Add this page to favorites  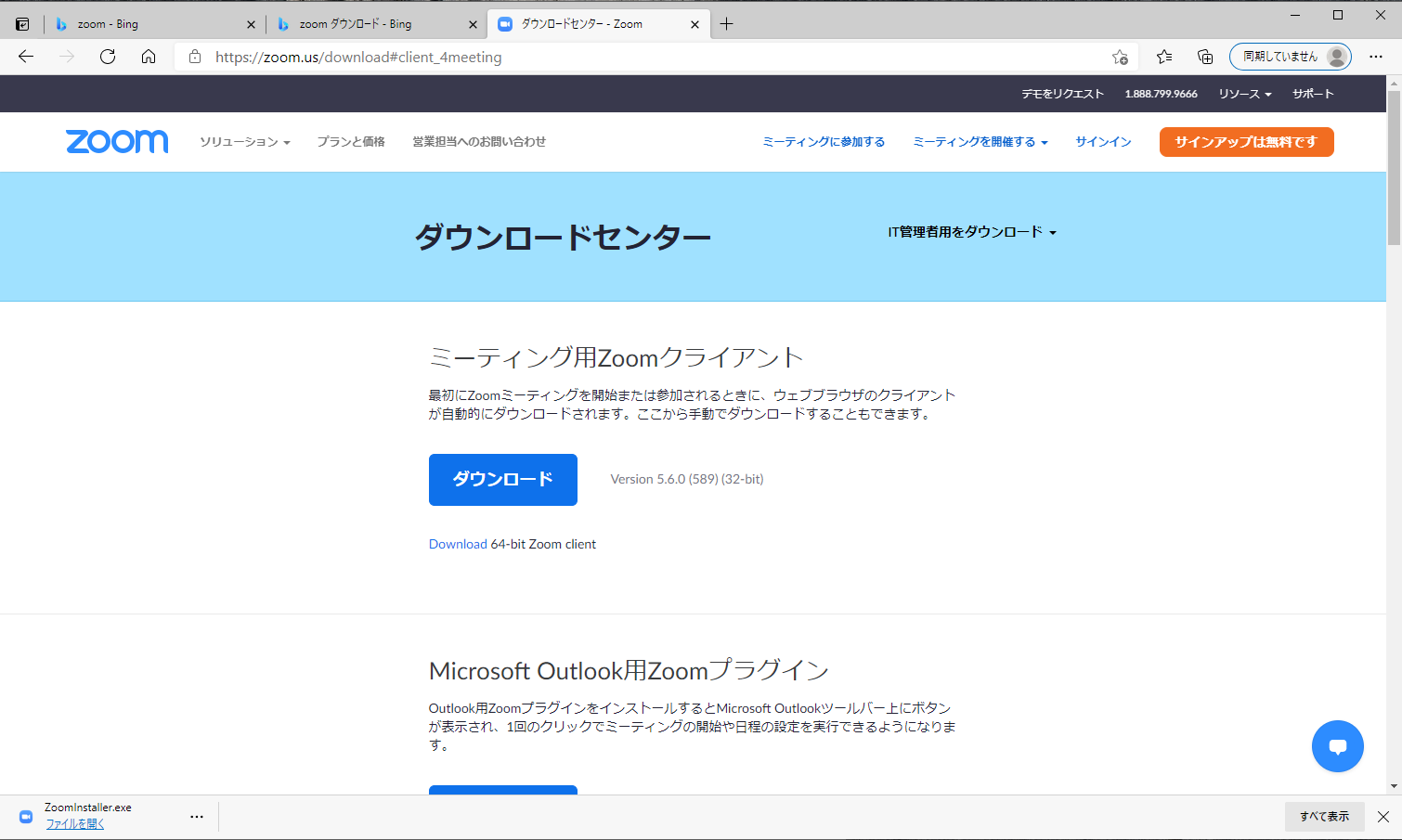click(x=1120, y=57)
